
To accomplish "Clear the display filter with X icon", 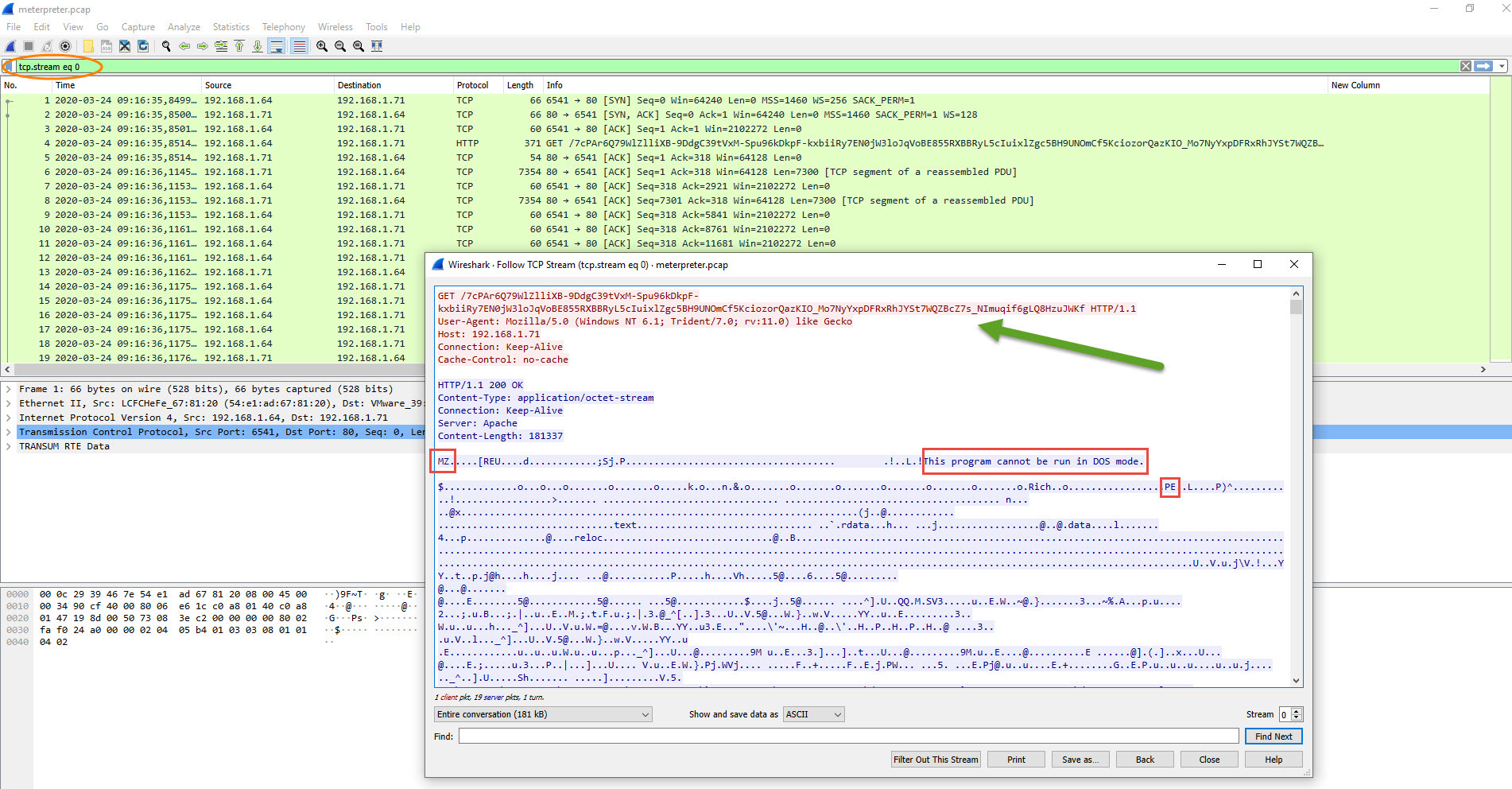I will pyautogui.click(x=1466, y=66).
